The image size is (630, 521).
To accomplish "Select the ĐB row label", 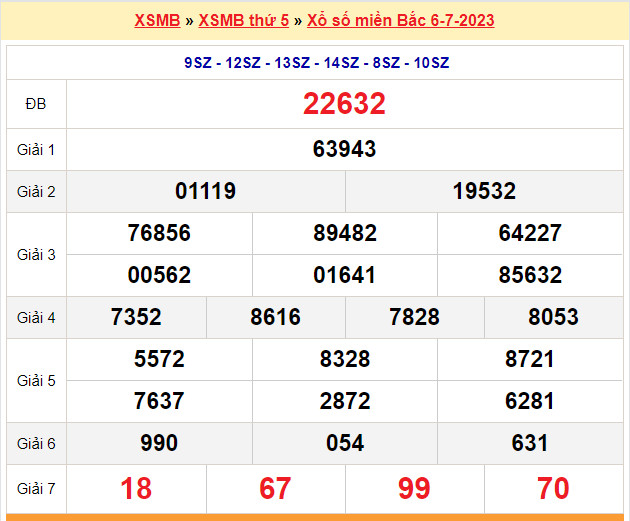I will coord(36,104).
